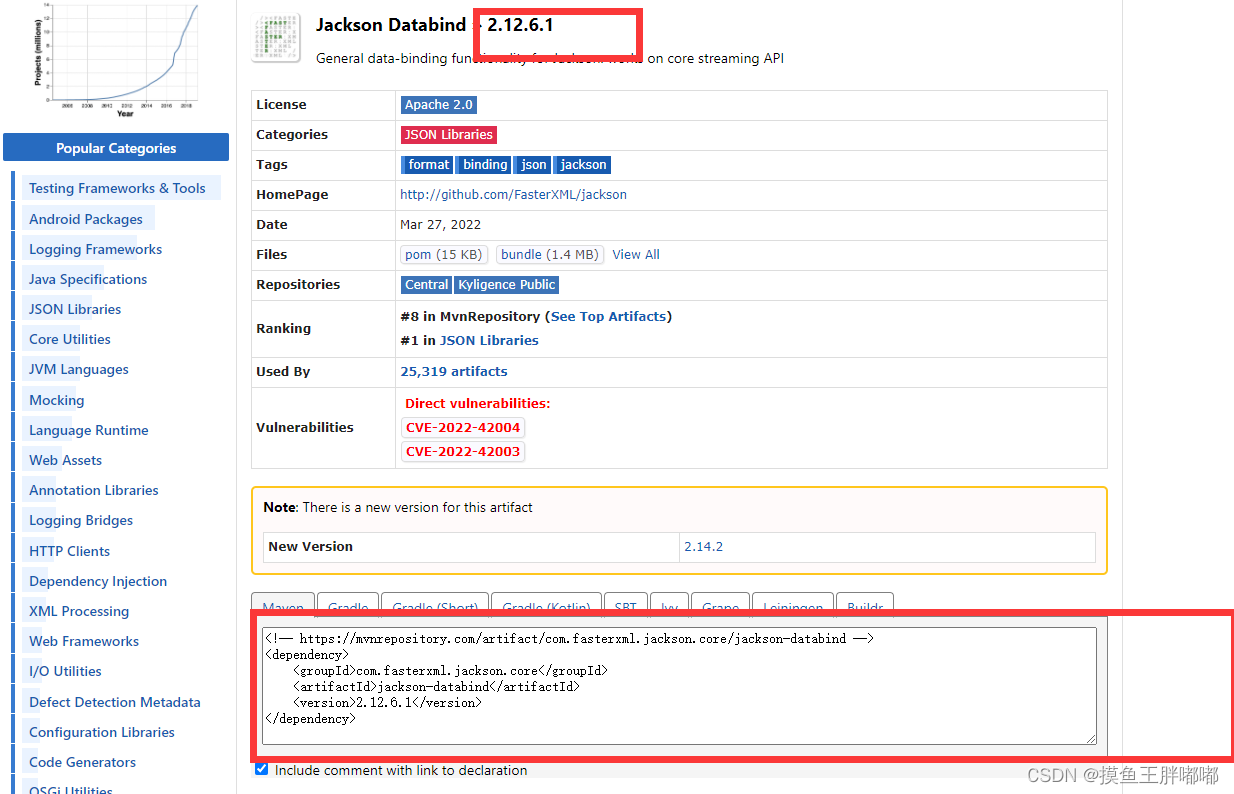
Task: Switch to the Gradle (Short) tab
Action: click(x=434, y=605)
